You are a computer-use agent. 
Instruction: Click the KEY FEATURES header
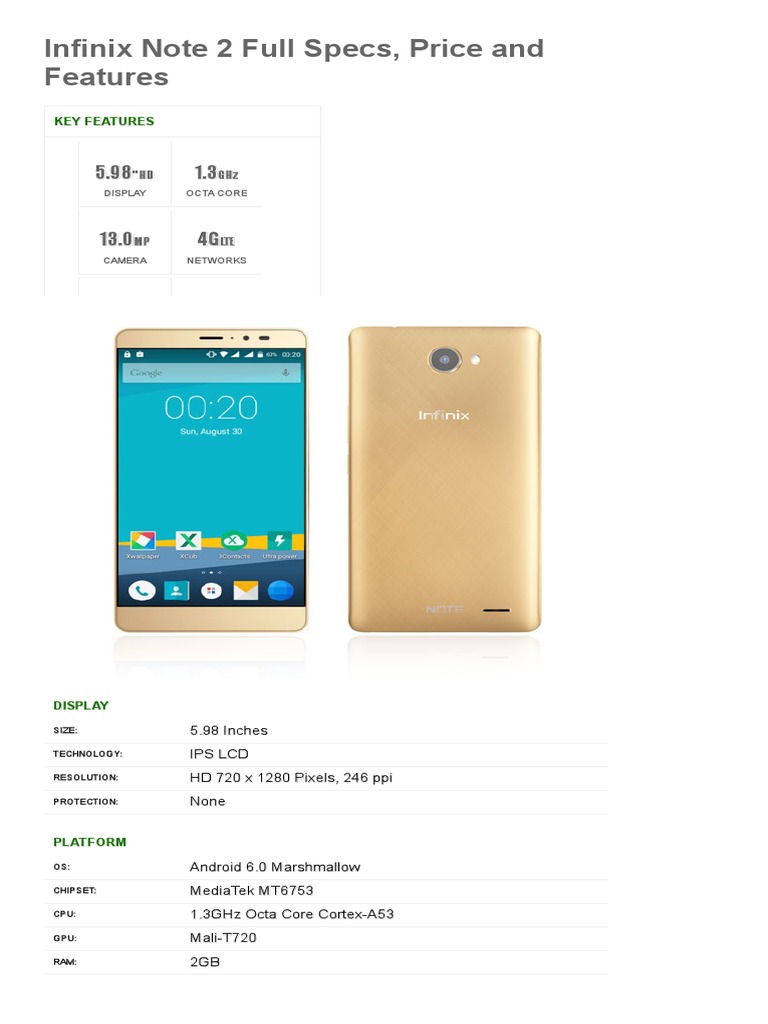104,121
